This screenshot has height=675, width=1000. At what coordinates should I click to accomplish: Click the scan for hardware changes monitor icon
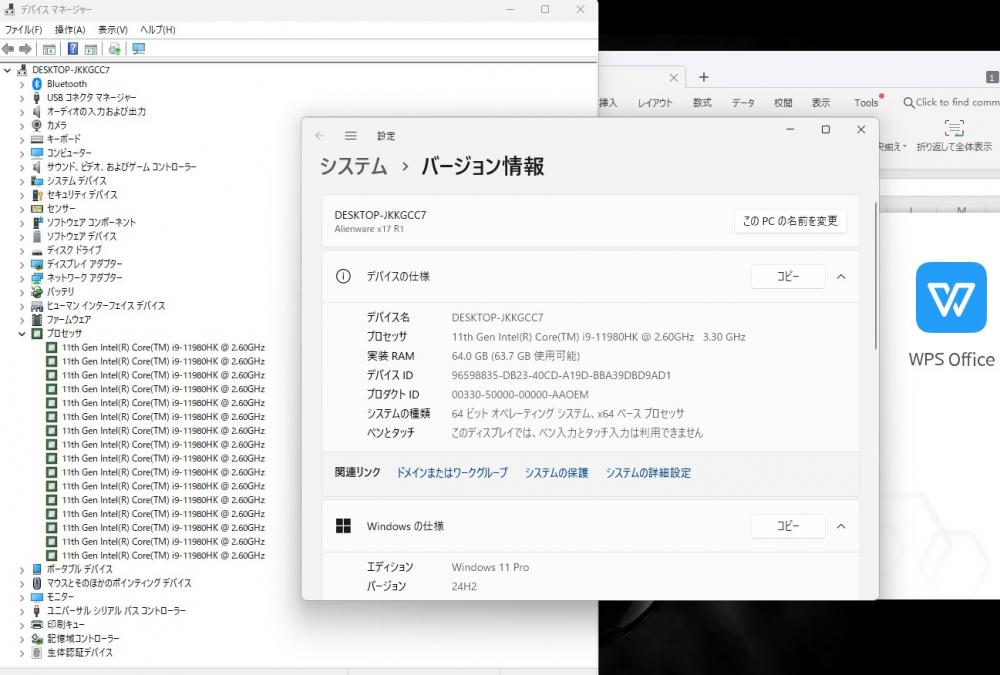coord(138,48)
